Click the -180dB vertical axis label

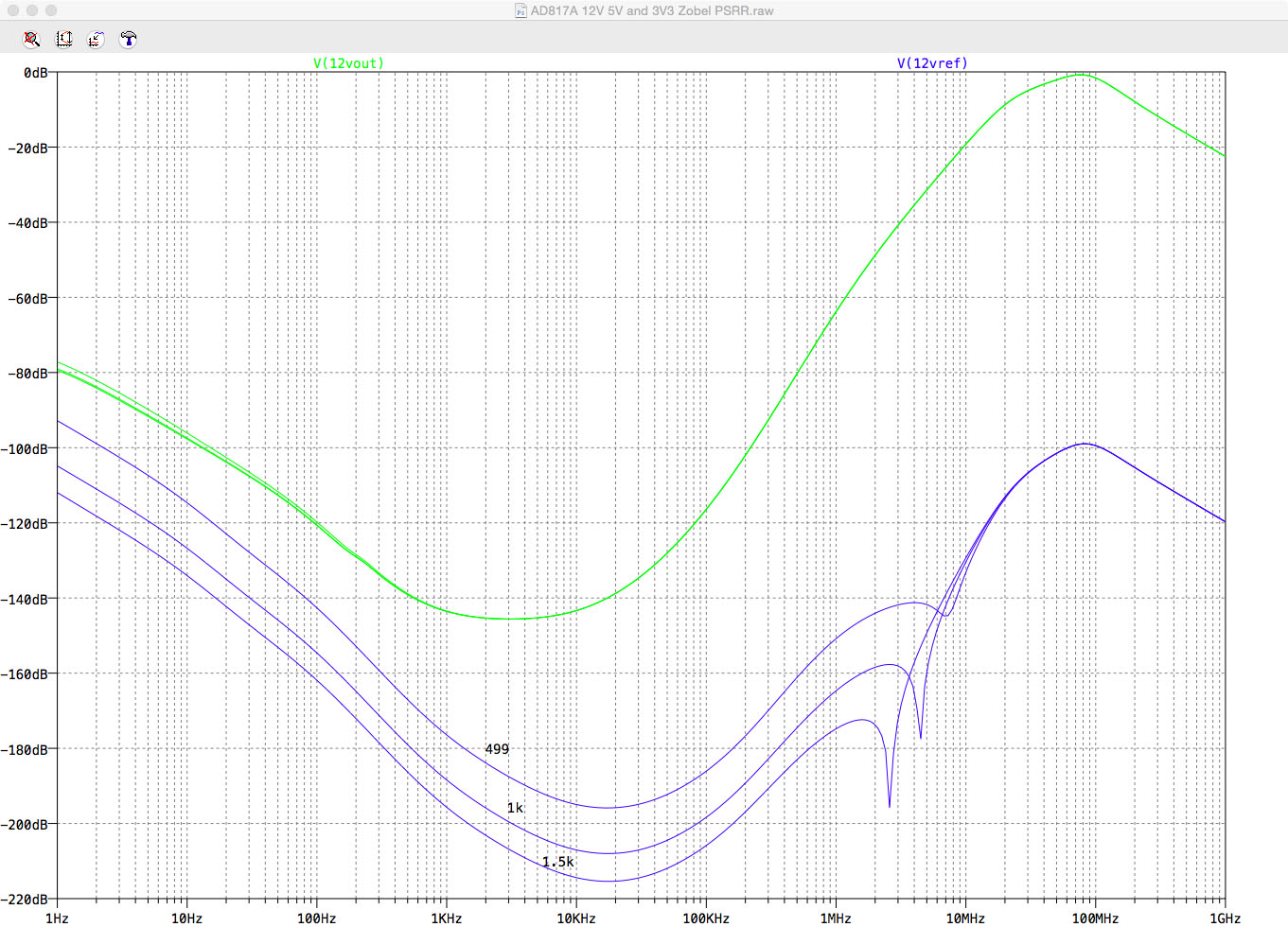coord(25,749)
